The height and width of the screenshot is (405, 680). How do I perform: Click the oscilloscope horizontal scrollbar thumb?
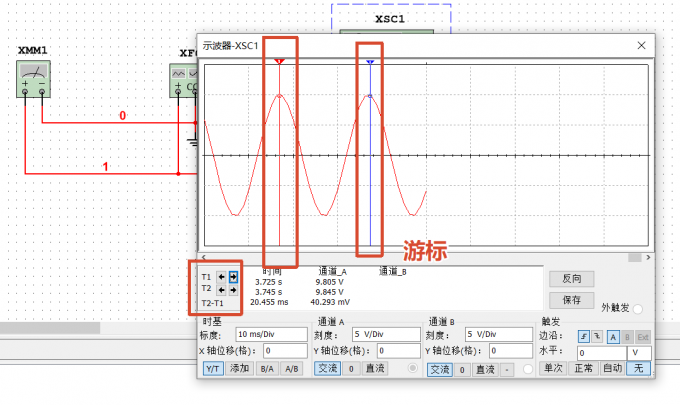click(634, 258)
